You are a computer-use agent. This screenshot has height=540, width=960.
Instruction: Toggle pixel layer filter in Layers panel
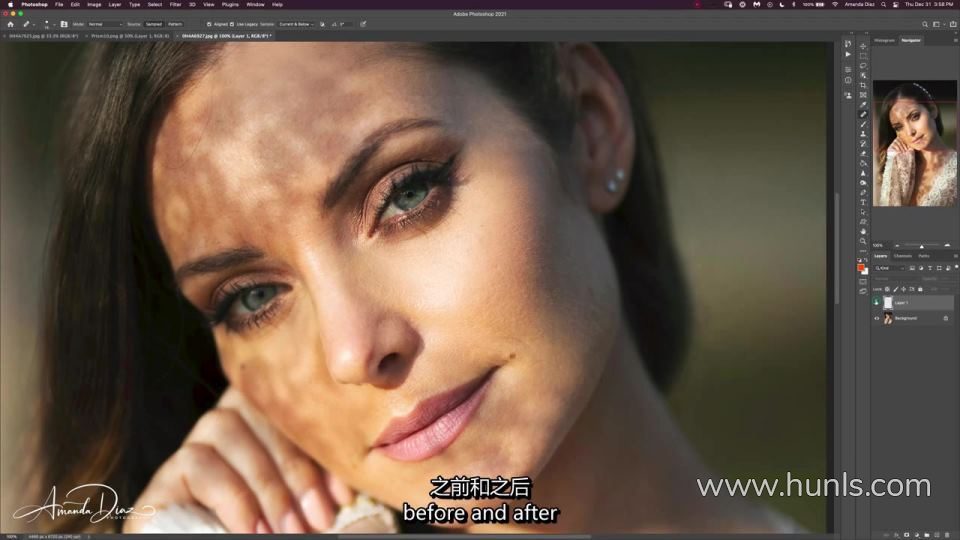pyautogui.click(x=912, y=268)
